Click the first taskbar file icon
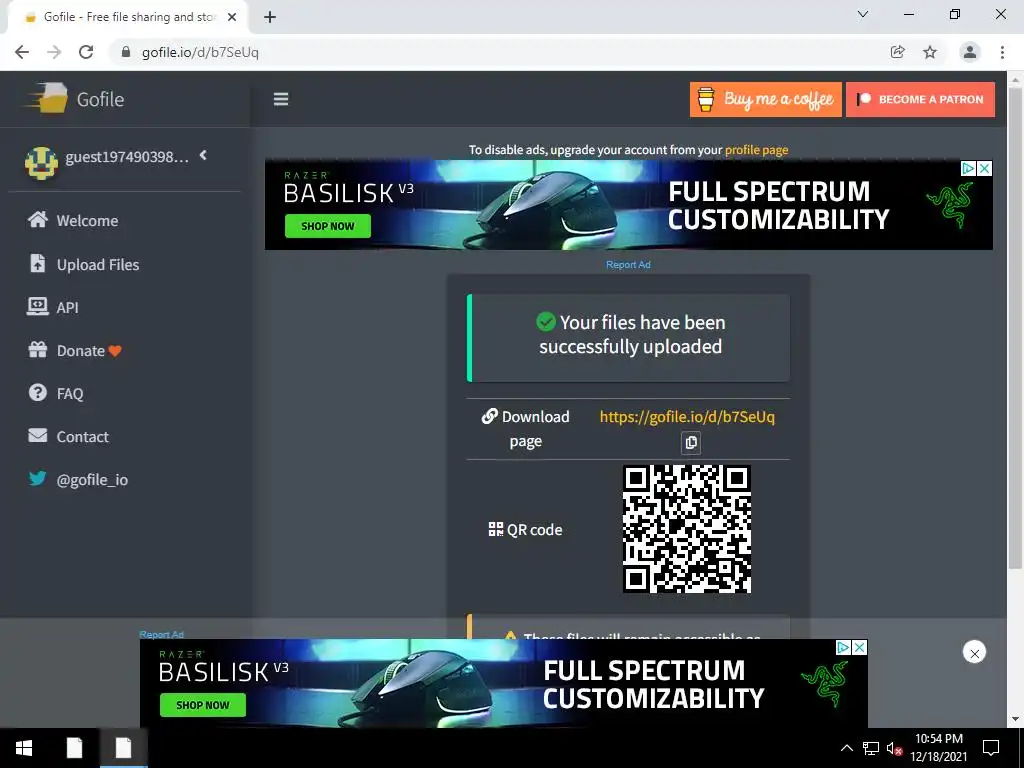Image resolution: width=1024 pixels, height=768 pixels. 74,748
